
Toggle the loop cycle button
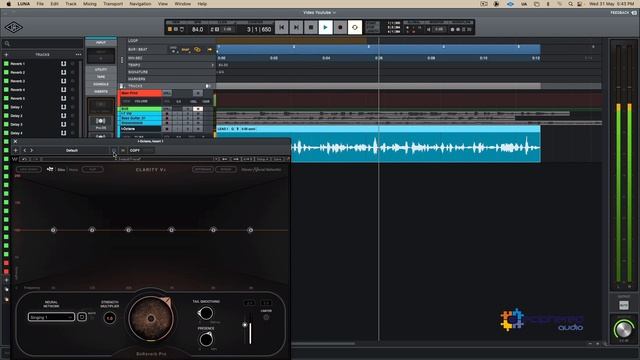click(355, 27)
